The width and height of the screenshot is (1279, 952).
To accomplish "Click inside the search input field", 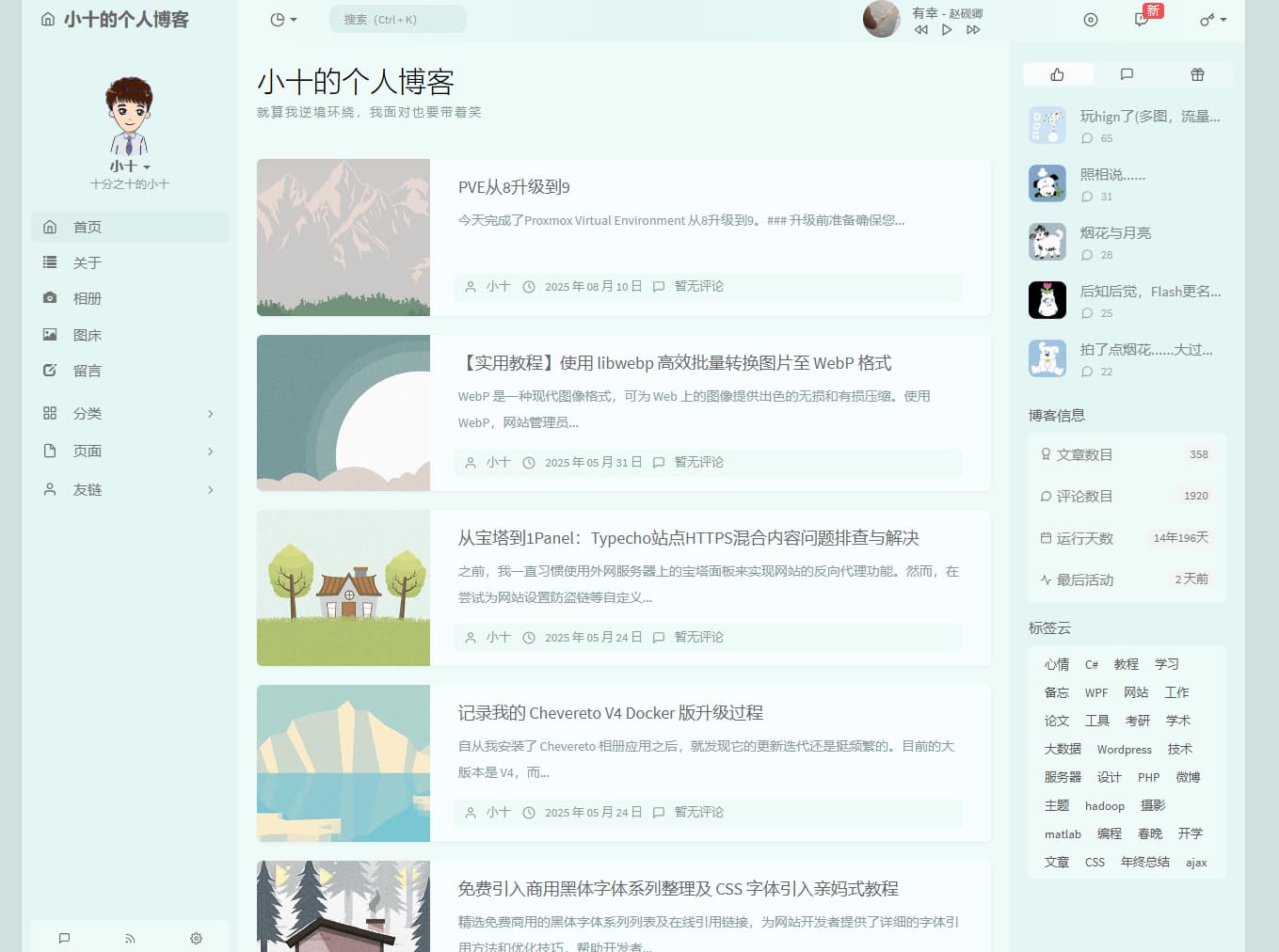I will tap(397, 18).
